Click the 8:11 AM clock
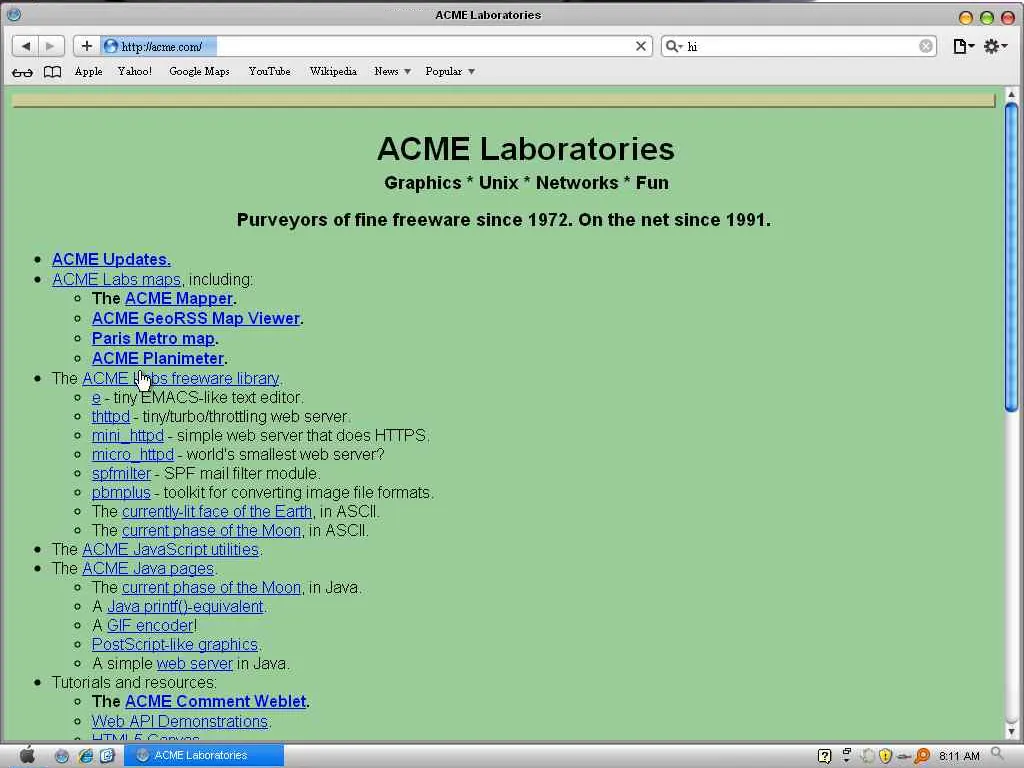1024x768 pixels. pyautogui.click(x=959, y=756)
